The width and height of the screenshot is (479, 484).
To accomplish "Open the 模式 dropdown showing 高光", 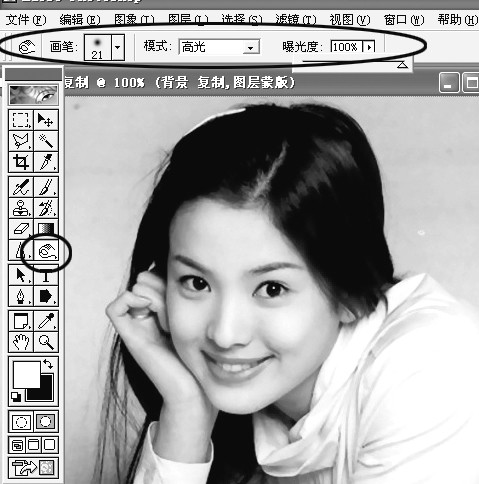I will tap(219, 47).
